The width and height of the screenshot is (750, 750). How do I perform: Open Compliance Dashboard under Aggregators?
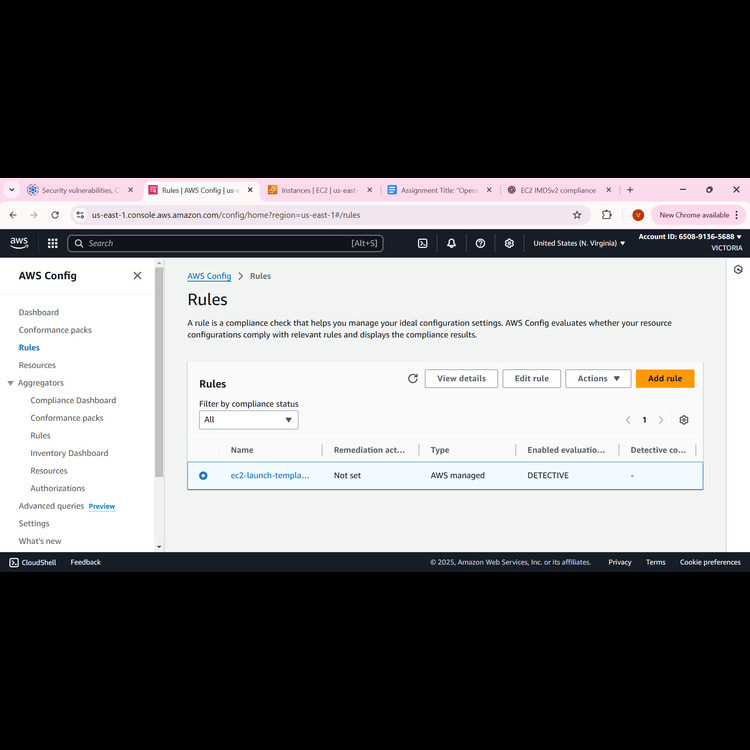73,400
